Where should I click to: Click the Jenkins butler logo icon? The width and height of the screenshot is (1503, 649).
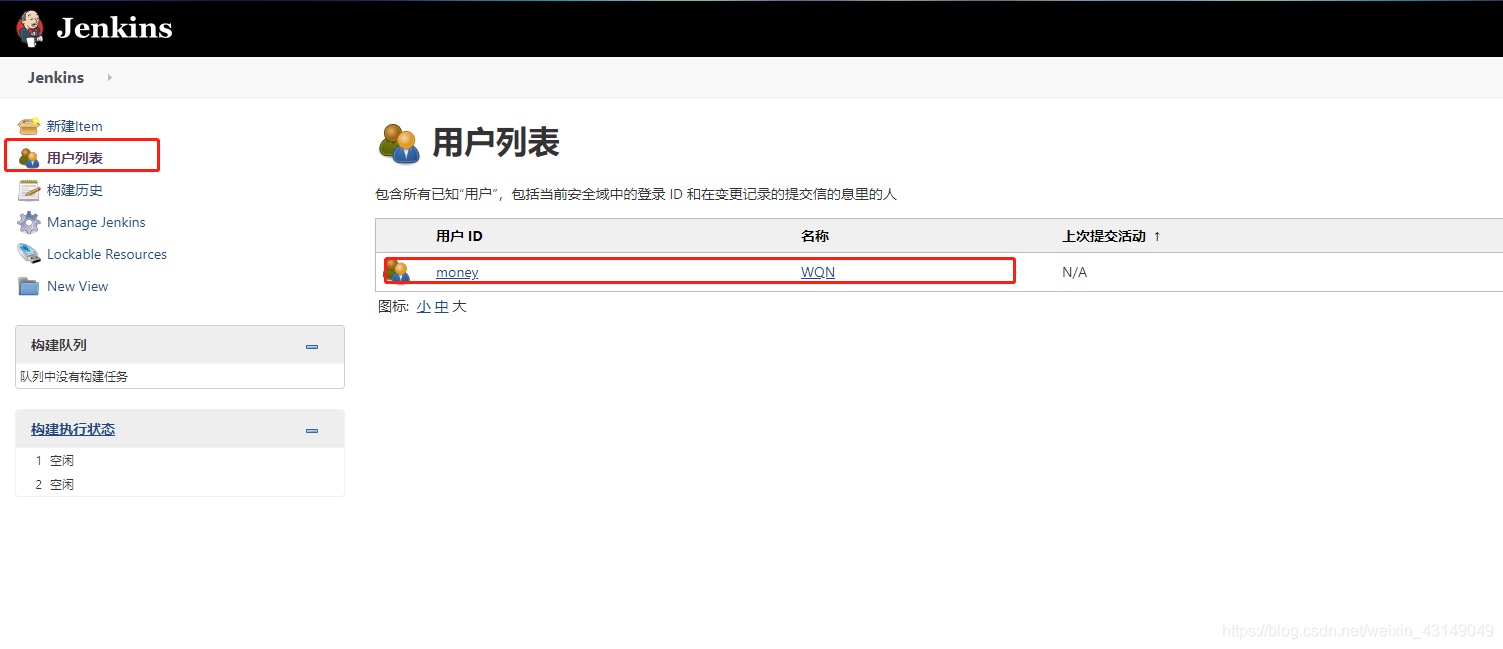click(30, 28)
